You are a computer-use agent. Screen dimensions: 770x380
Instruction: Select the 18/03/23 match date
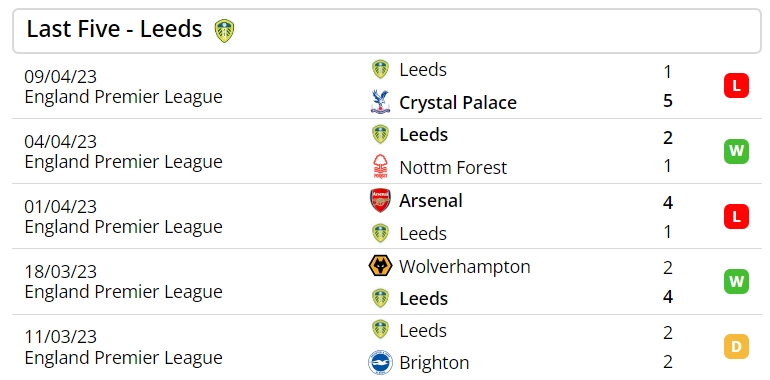pyautogui.click(x=60, y=271)
